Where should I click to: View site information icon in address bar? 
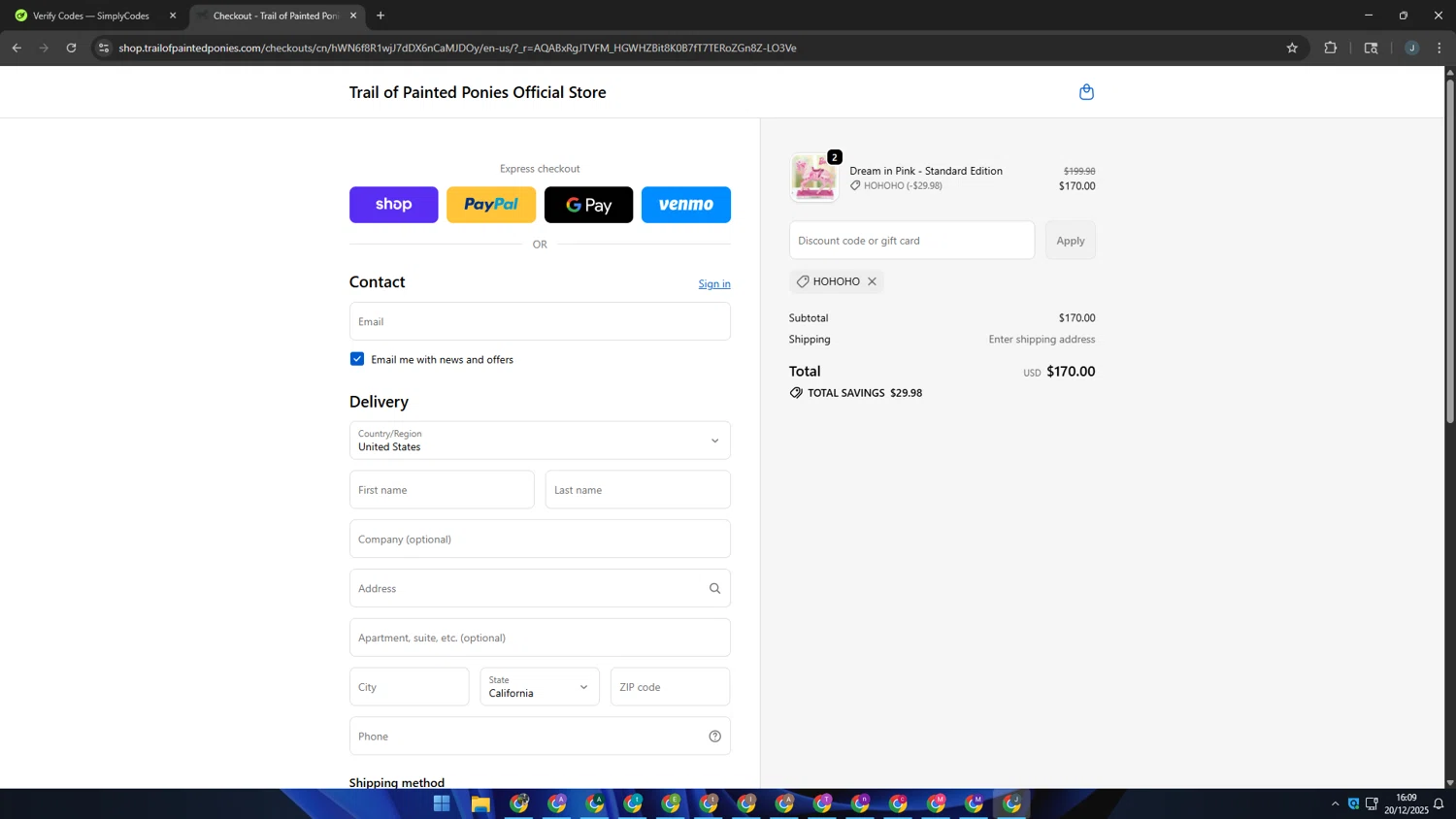pyautogui.click(x=104, y=48)
